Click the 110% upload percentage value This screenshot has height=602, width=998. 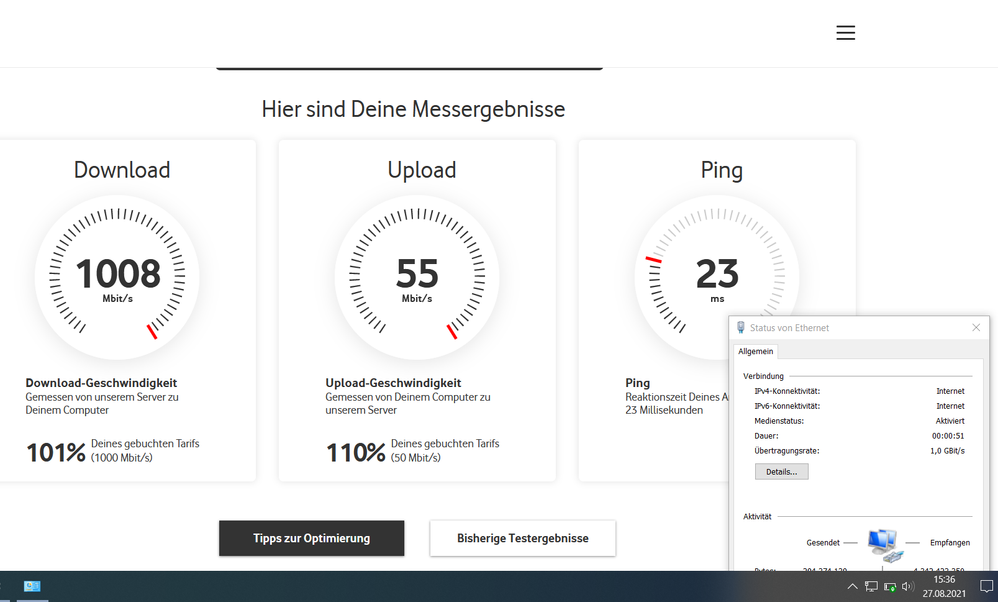356,453
